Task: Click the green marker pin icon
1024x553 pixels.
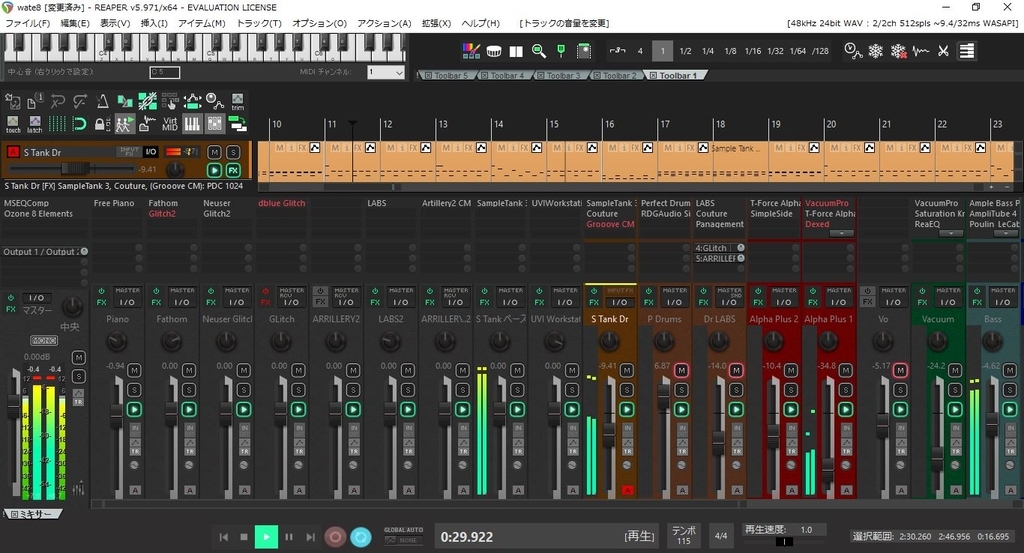Action: (x=561, y=51)
